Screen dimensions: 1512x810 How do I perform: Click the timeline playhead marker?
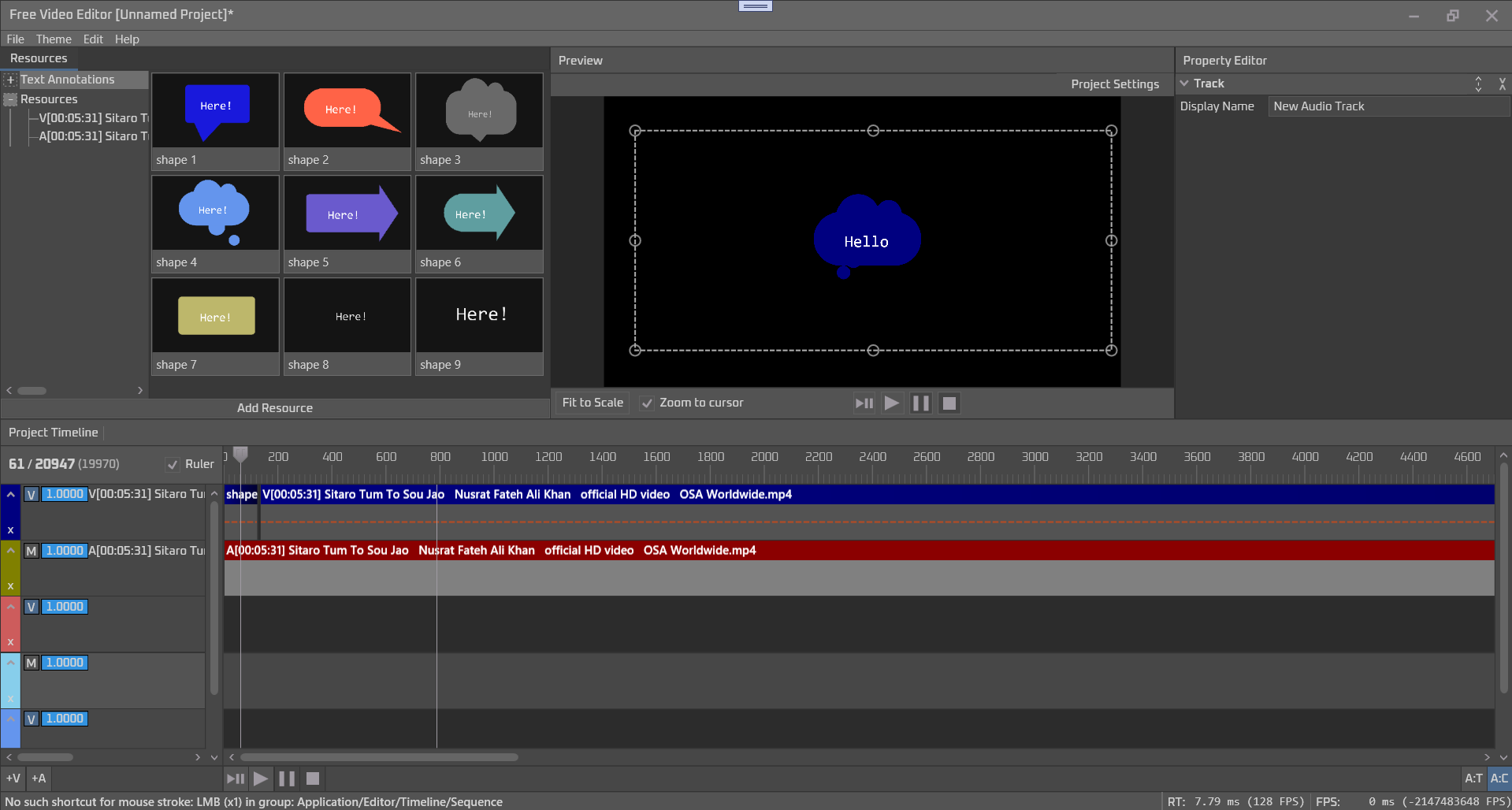(x=241, y=455)
